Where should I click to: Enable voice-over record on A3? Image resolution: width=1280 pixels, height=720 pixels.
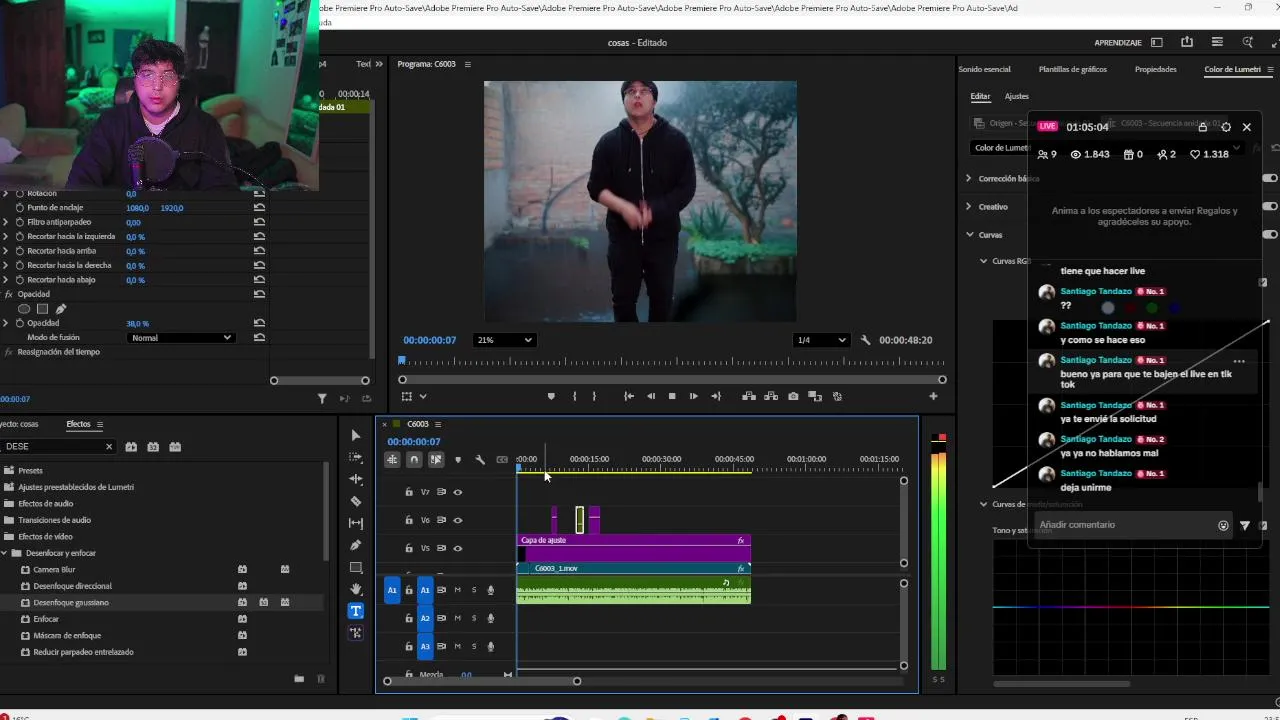point(490,646)
